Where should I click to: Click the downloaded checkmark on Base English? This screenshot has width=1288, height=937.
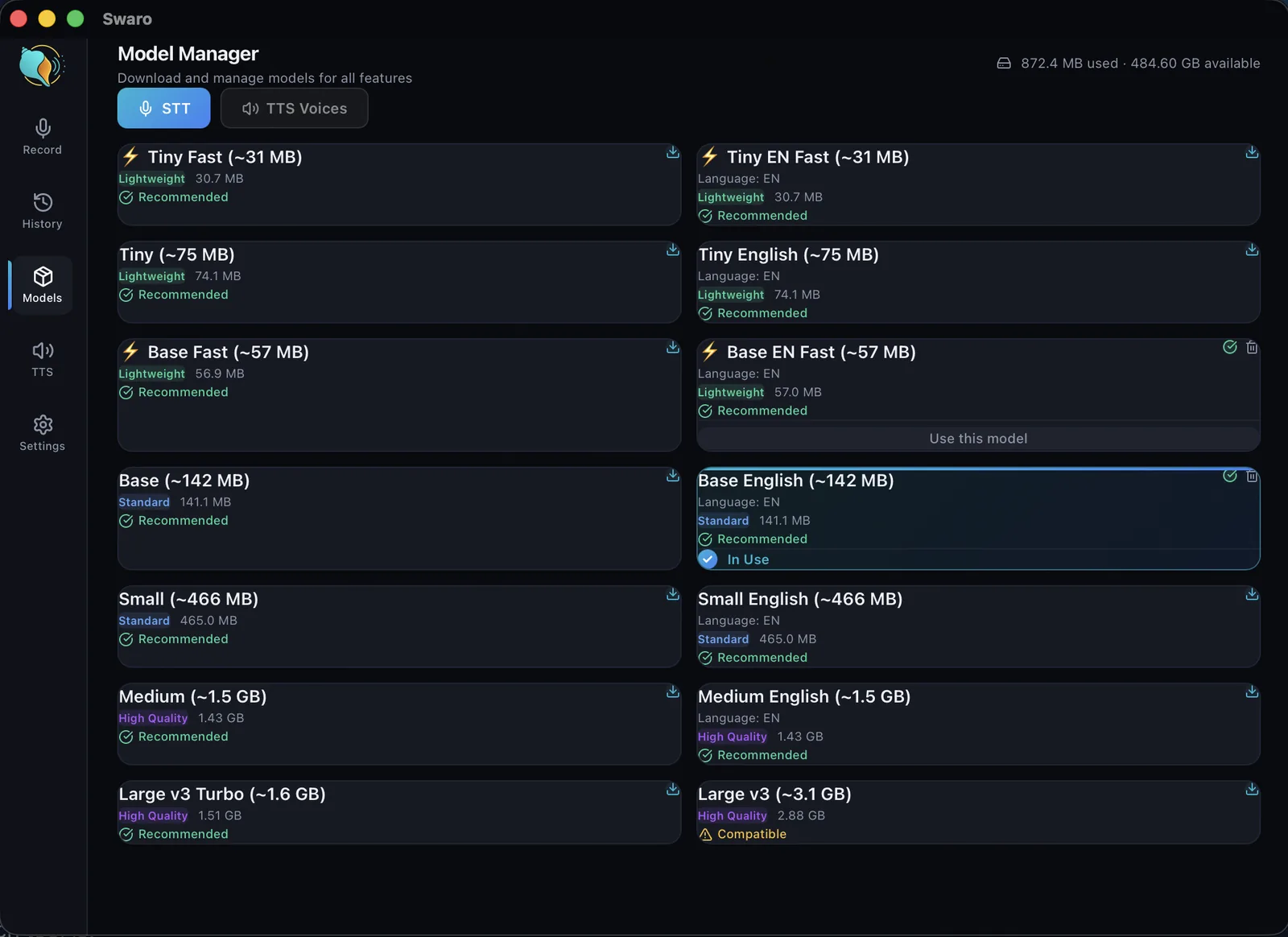[x=1230, y=476]
